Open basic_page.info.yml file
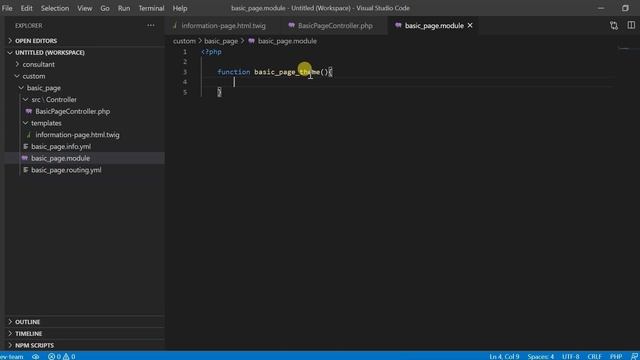The height and width of the screenshot is (360, 640). pos(61,147)
